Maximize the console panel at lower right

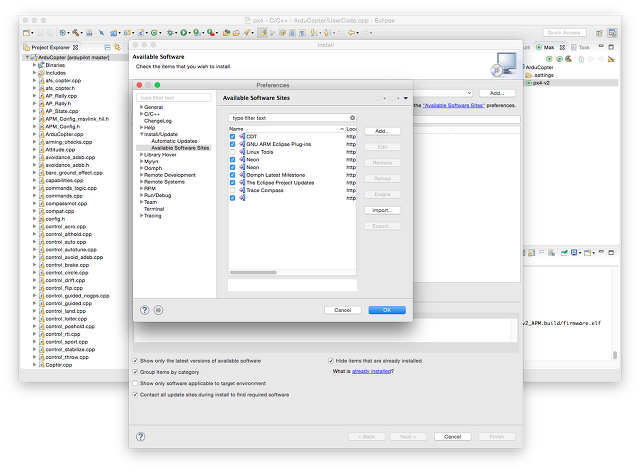point(611,253)
